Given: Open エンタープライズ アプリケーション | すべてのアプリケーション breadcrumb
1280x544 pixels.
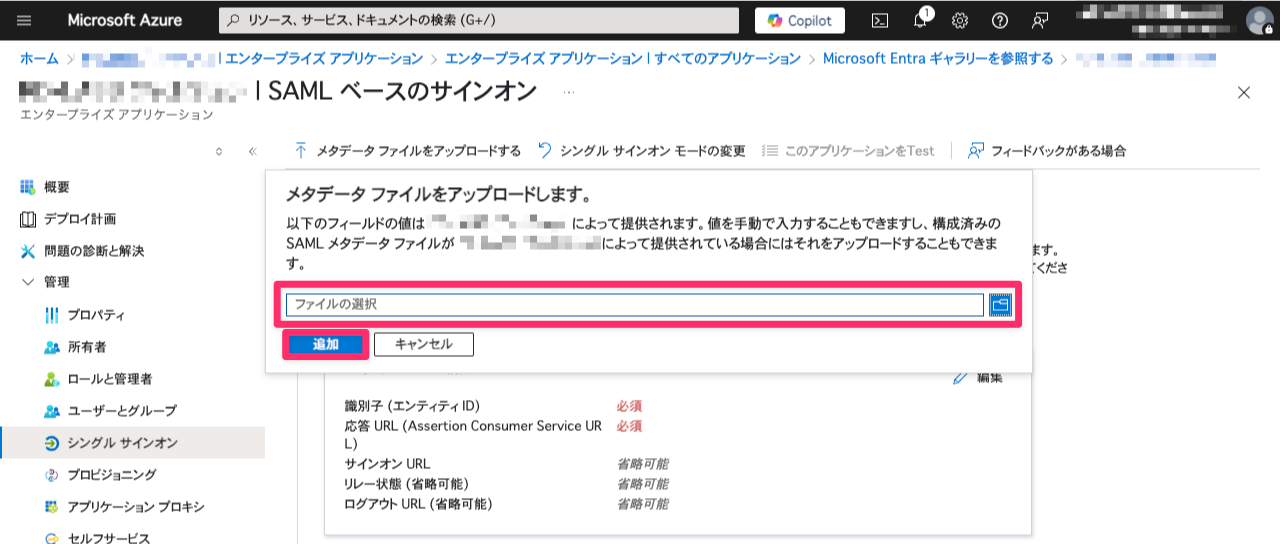Looking at the screenshot, I should coord(623,59).
